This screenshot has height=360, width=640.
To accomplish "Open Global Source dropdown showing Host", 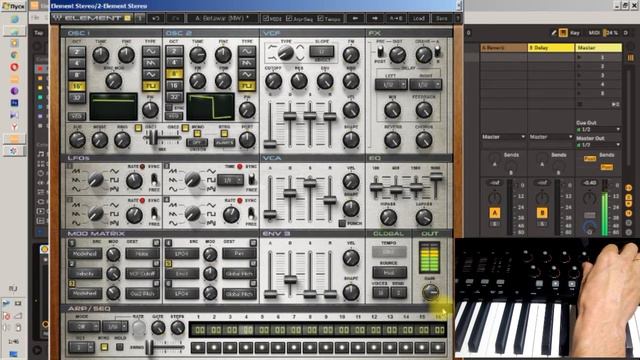I will click(389, 272).
